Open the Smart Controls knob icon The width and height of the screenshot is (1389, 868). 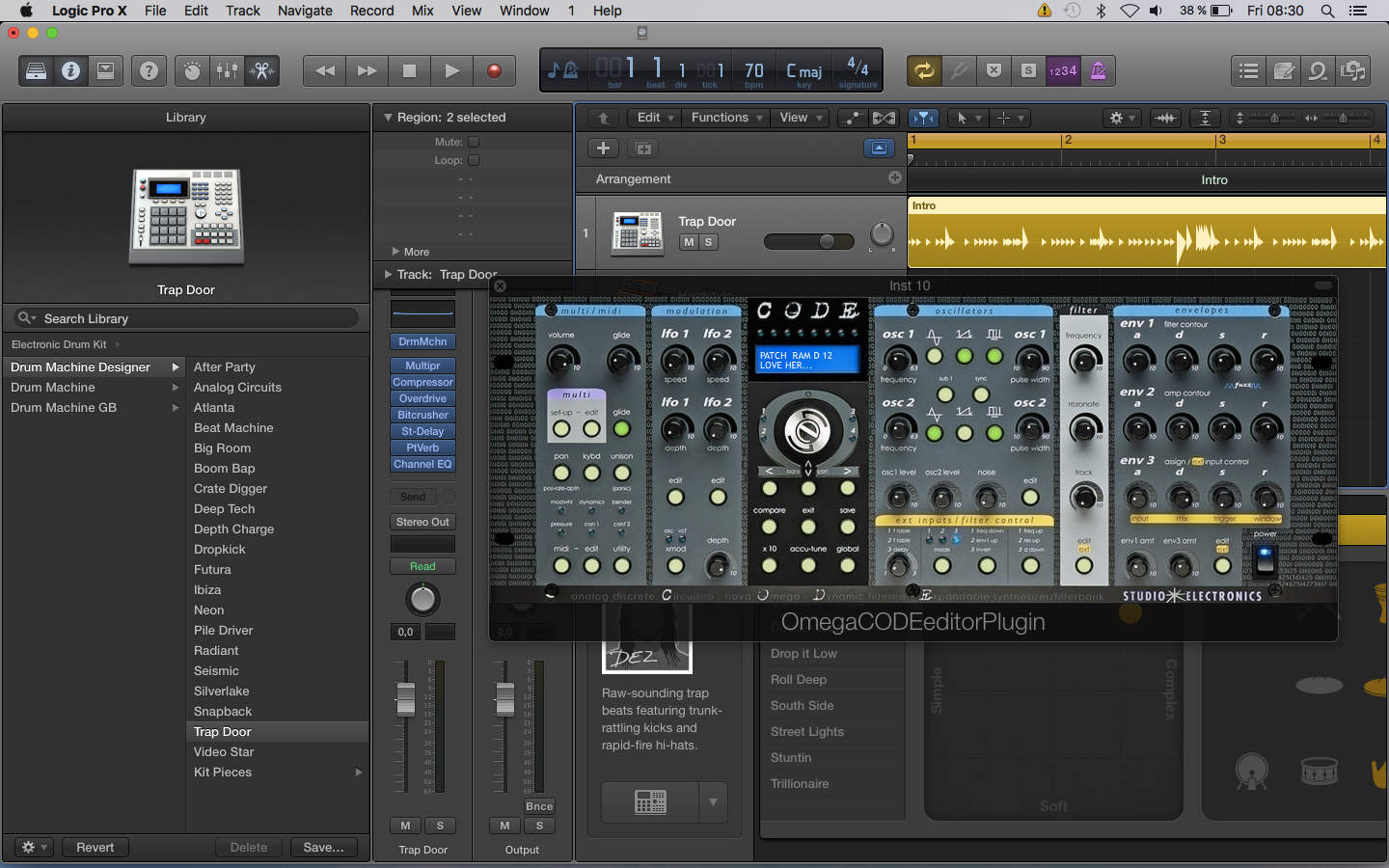pyautogui.click(x=193, y=71)
